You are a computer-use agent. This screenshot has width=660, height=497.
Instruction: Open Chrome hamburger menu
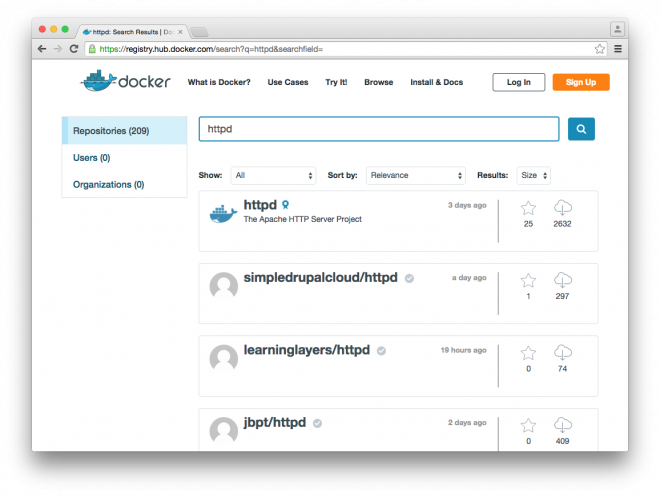pyautogui.click(x=618, y=48)
